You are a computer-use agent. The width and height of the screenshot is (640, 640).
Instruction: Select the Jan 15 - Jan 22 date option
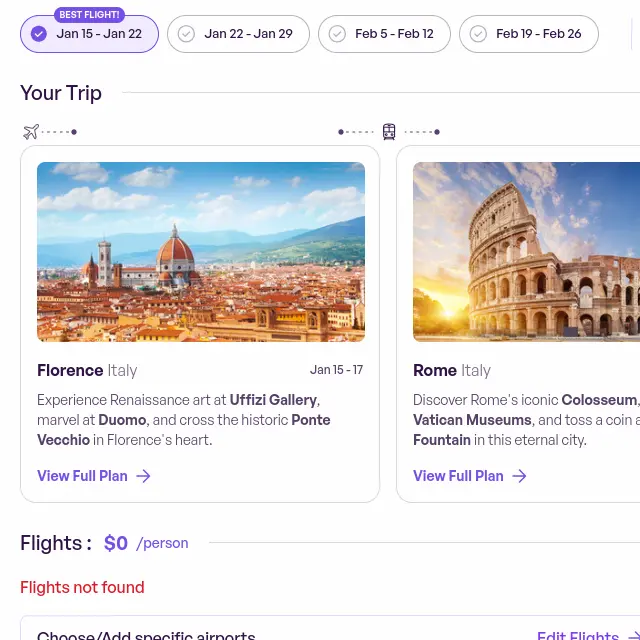tap(89, 34)
